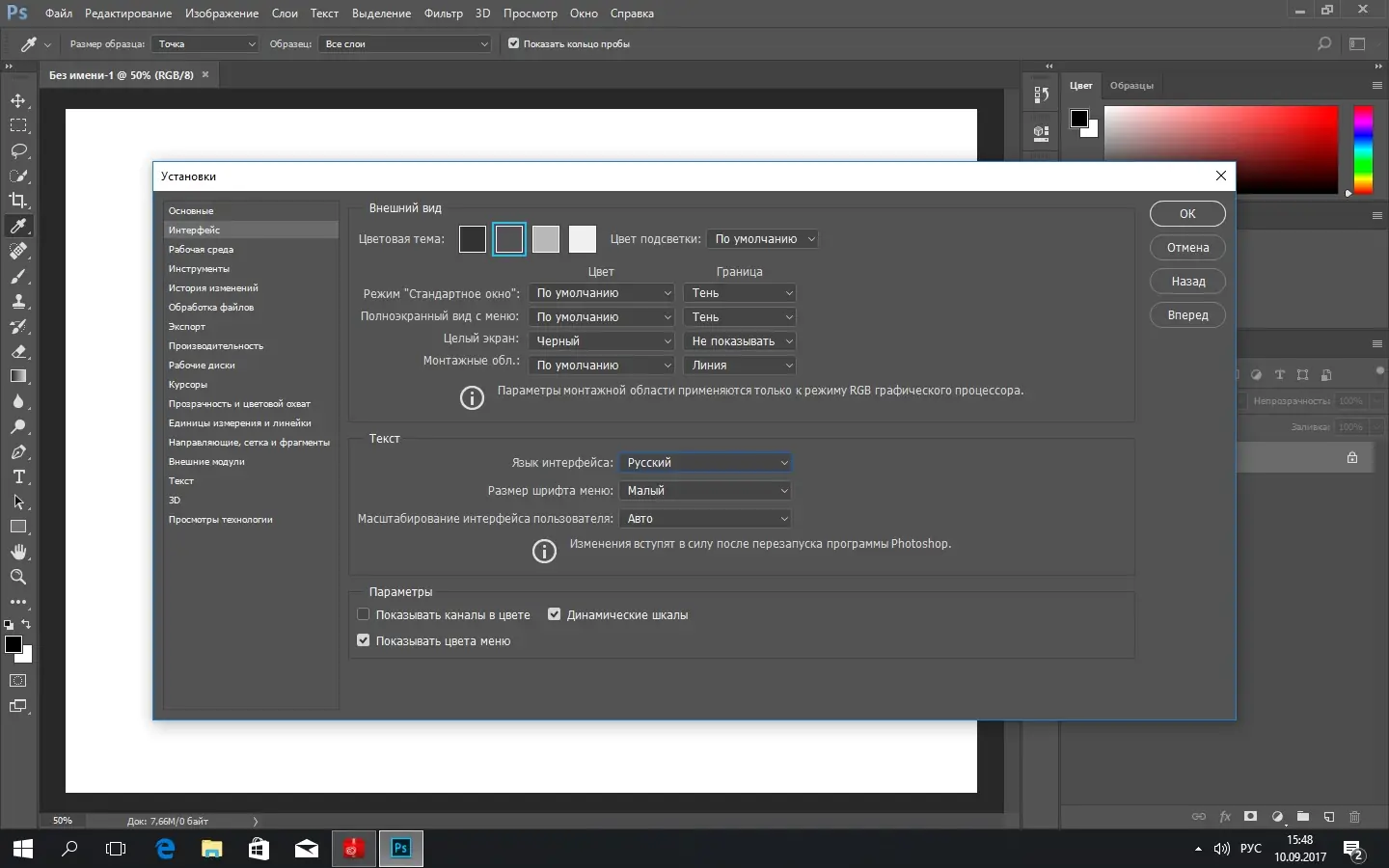This screenshot has height=868, width=1389.
Task: Open the Windows Start menu
Action: tap(23, 849)
